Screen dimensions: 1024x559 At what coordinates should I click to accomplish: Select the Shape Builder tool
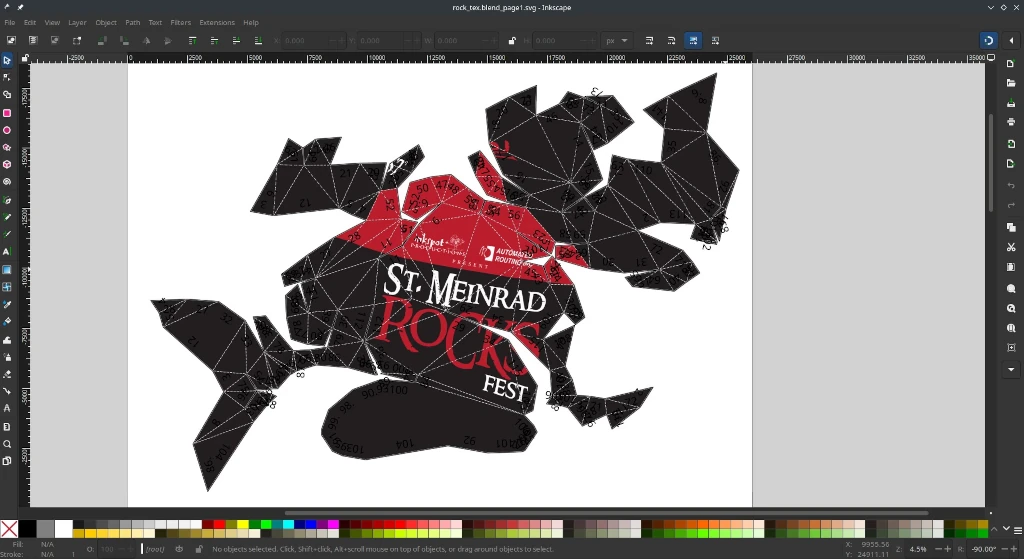[7, 95]
